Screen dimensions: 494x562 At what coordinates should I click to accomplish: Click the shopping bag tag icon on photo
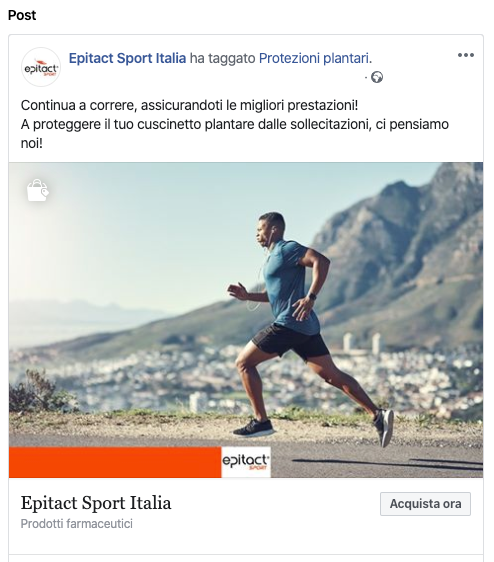(38, 190)
